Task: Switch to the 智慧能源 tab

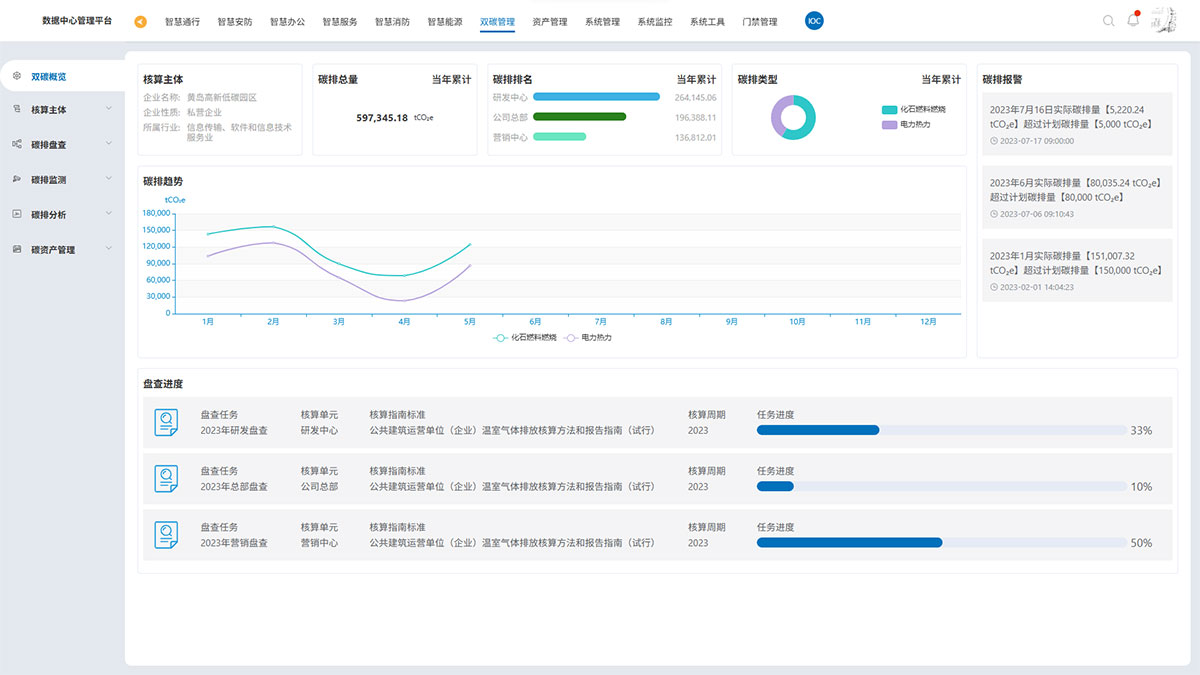Action: pos(444,22)
